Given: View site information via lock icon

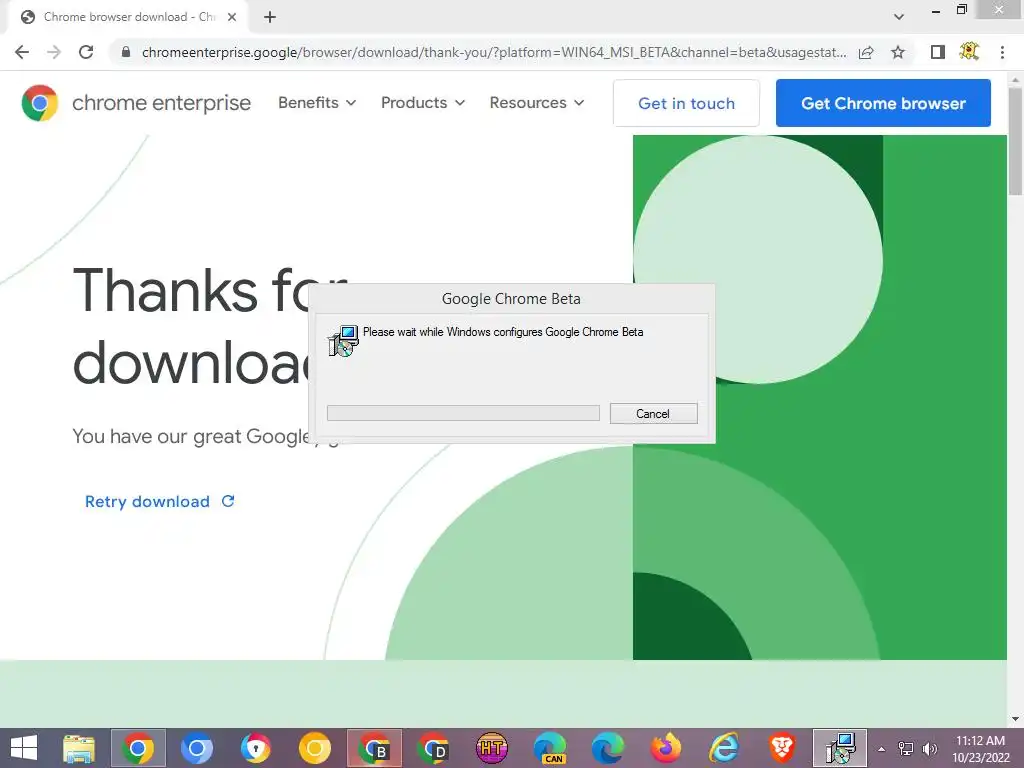Looking at the screenshot, I should click(126, 52).
